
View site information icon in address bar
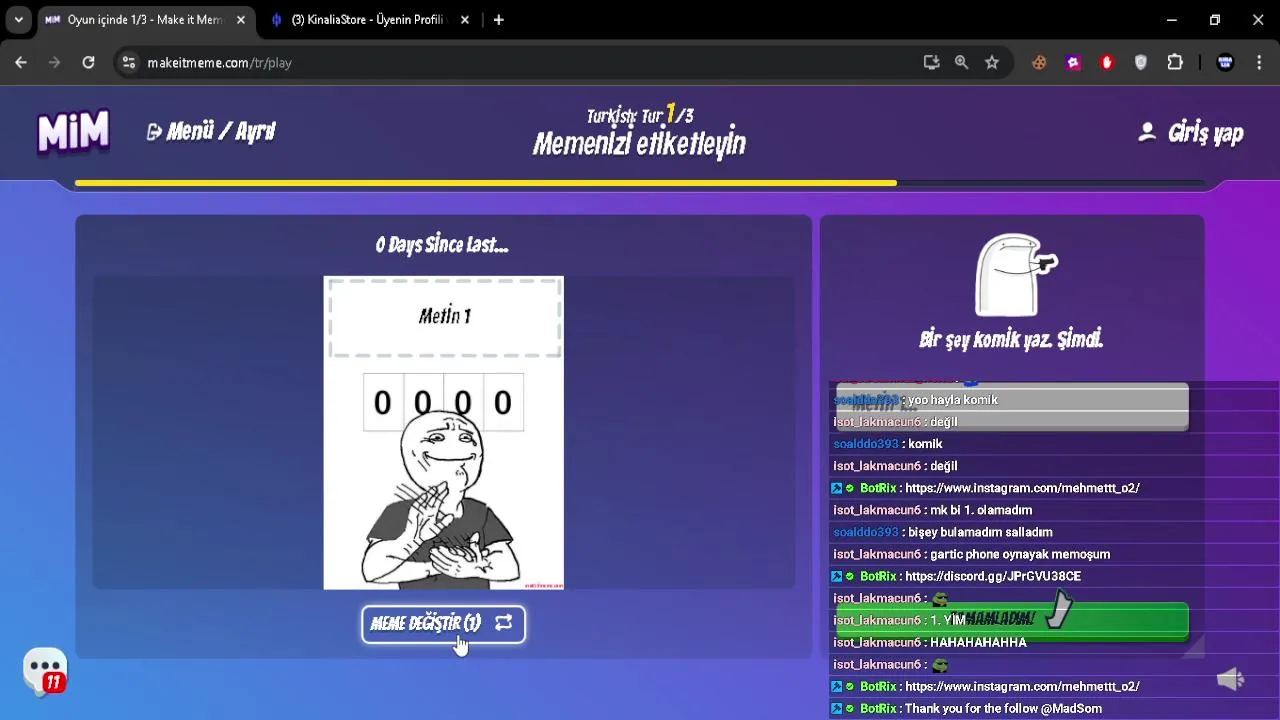click(x=128, y=62)
